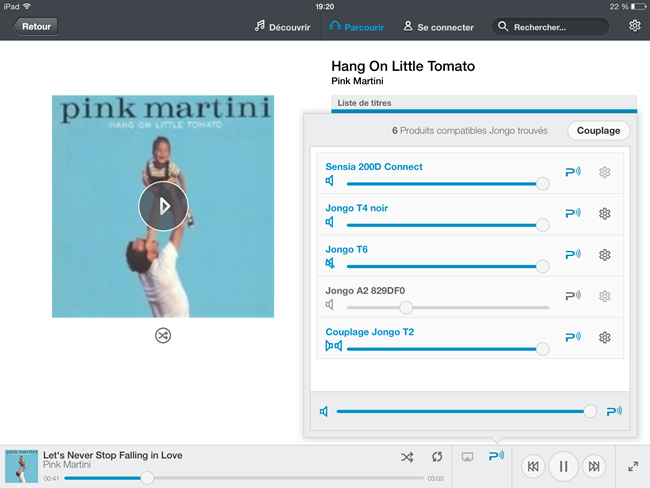
Task: Go back with the Retour button
Action: (35, 27)
